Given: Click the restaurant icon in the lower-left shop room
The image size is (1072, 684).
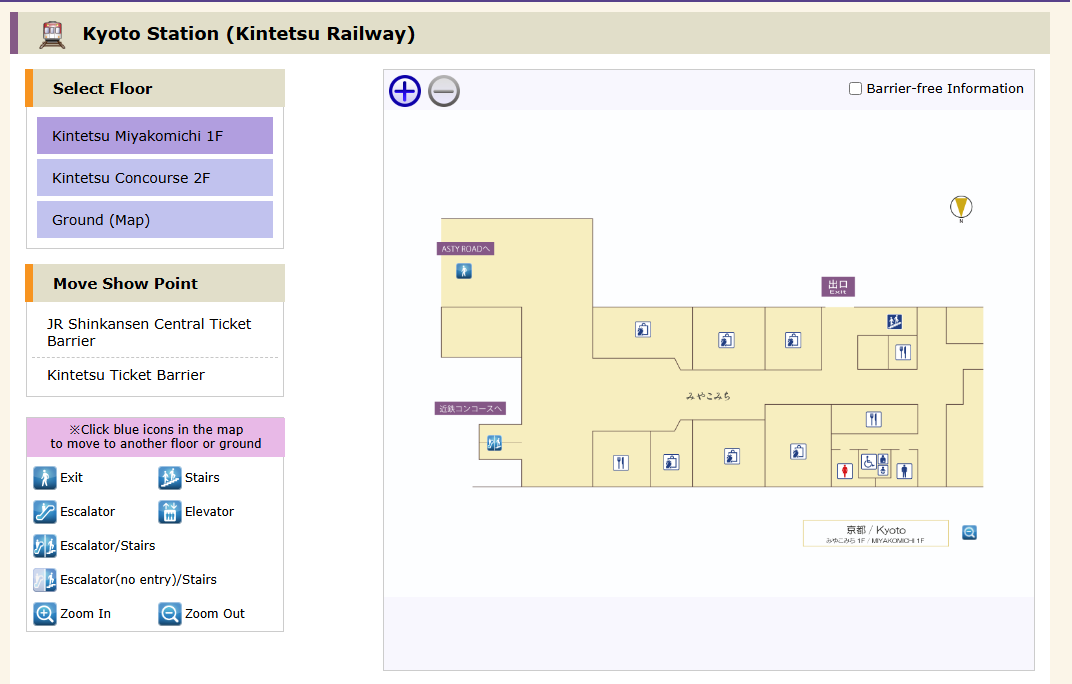Looking at the screenshot, I should pos(621,463).
